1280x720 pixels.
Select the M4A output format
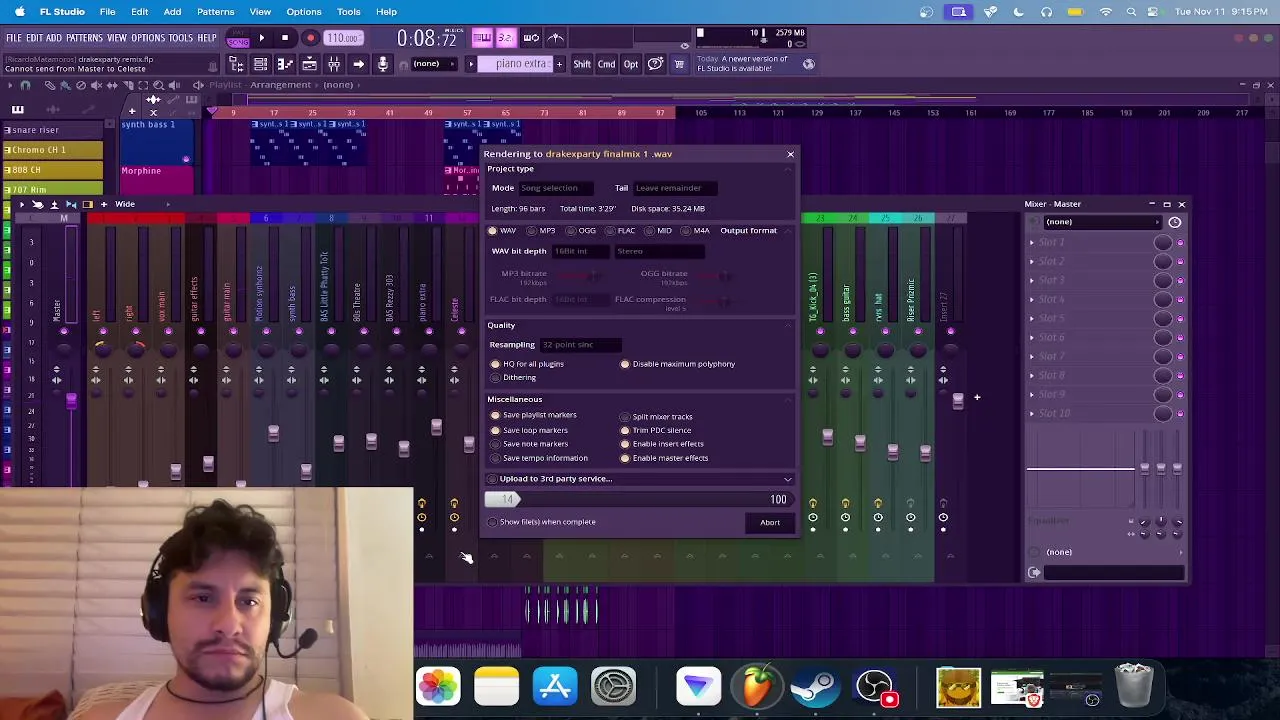tap(695, 231)
